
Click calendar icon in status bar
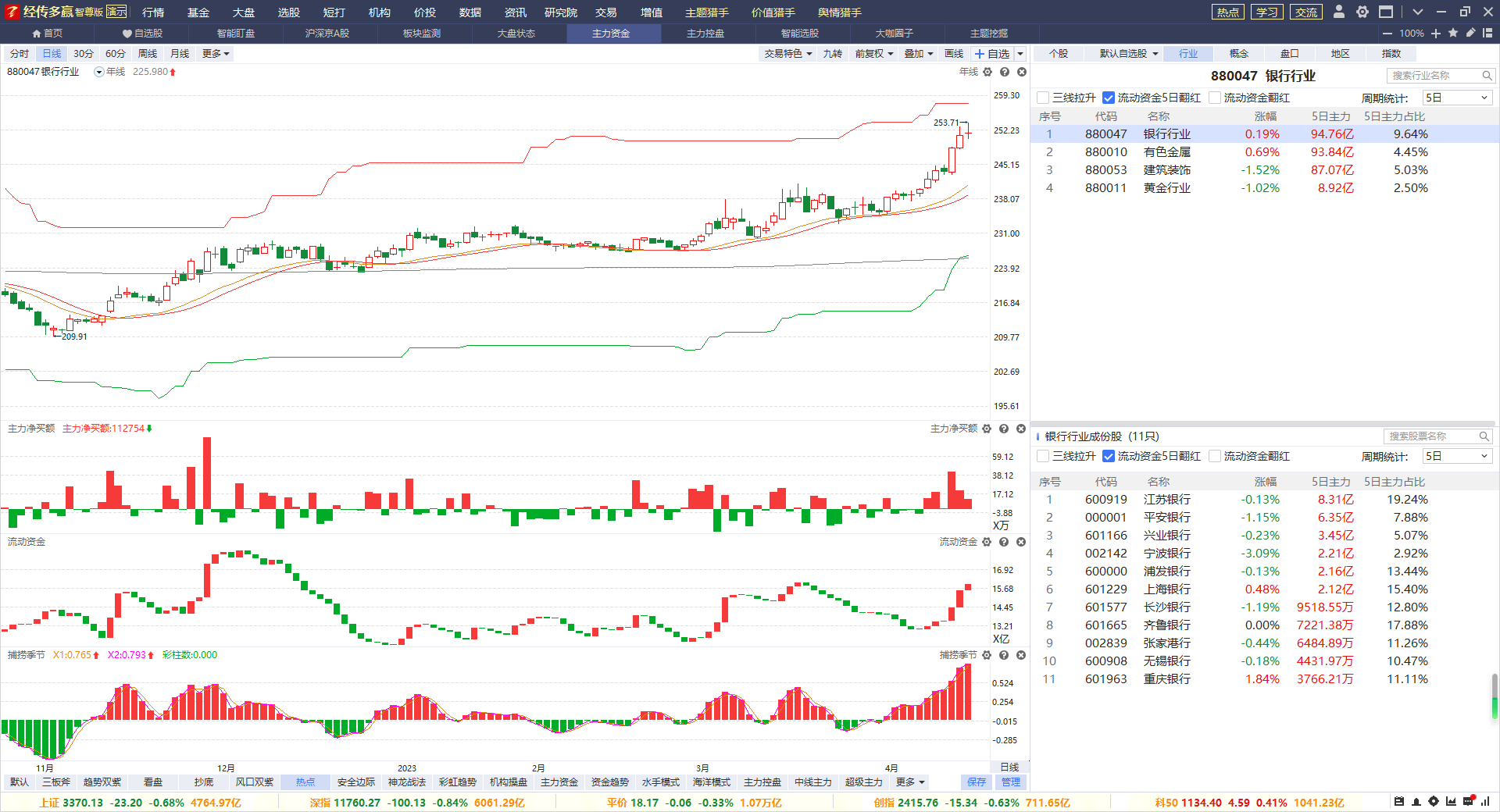(1399, 802)
